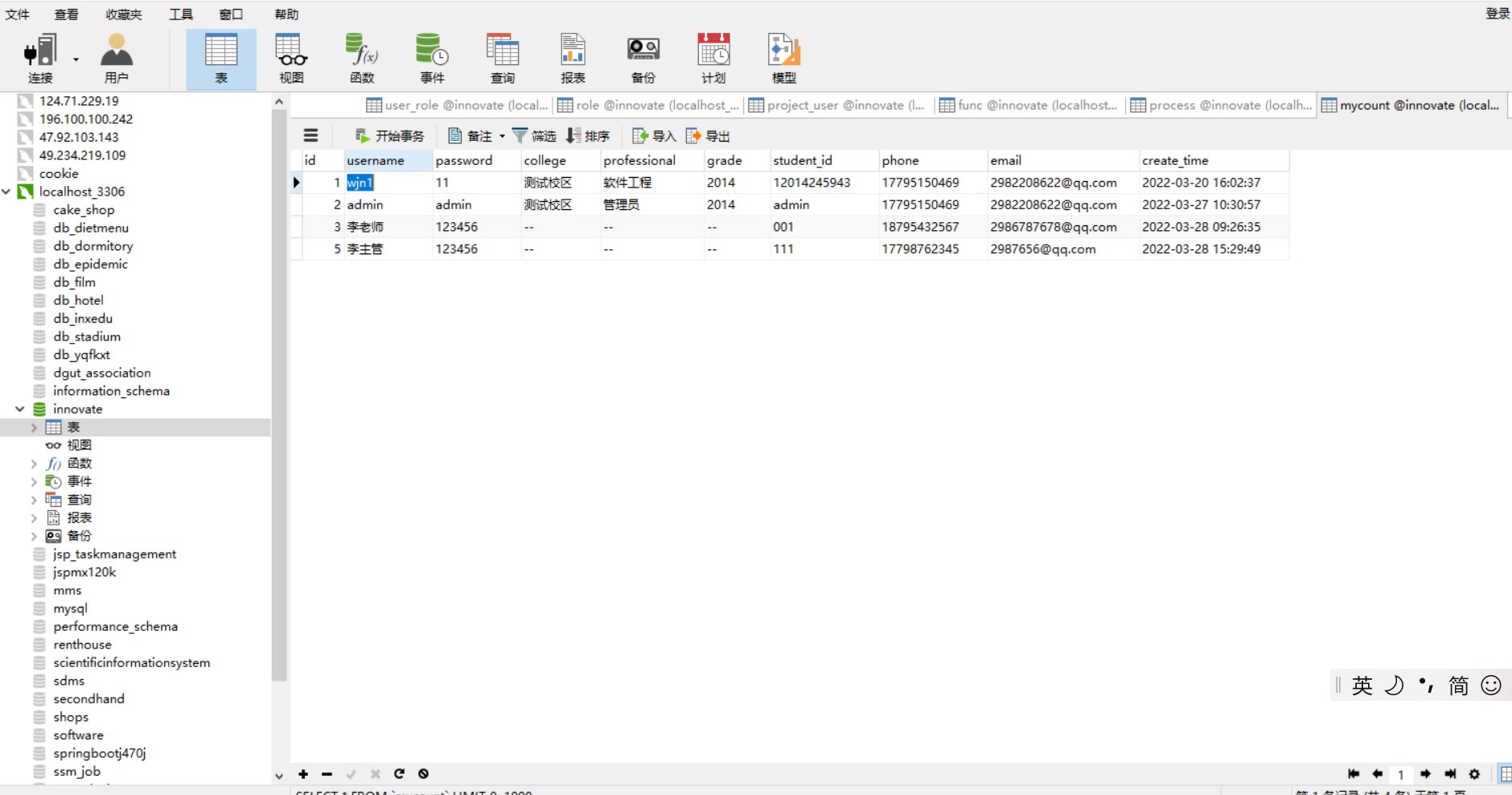1512x795 pixels.
Task: Toggle the 简 simplified Chinese IME mode
Action: pos(1458,686)
